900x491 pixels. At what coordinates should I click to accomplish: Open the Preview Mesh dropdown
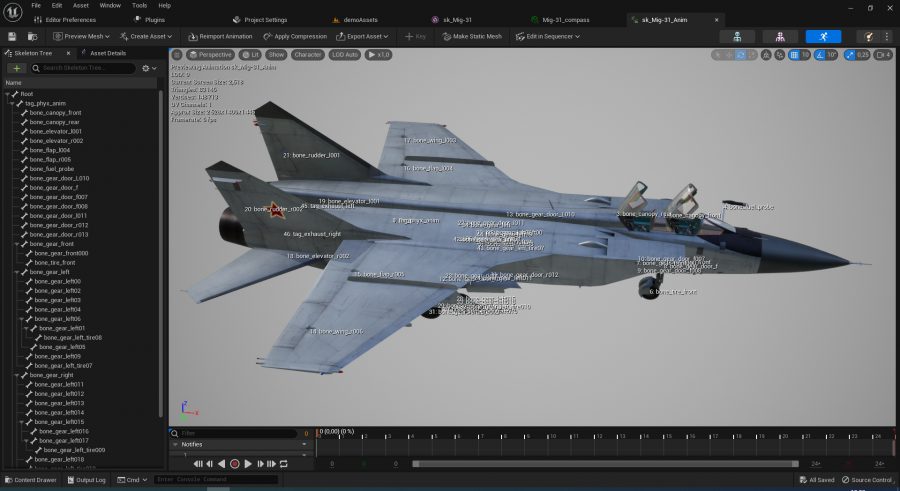tap(81, 36)
